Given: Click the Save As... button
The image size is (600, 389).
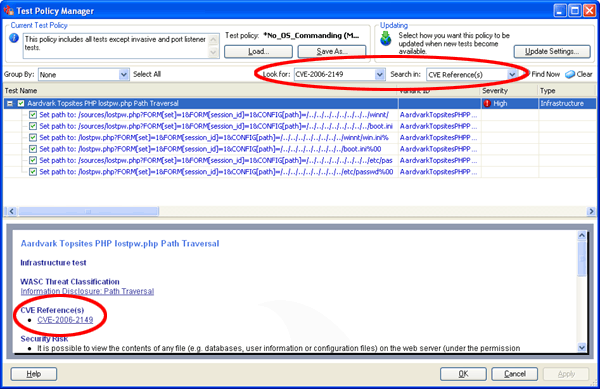Looking at the screenshot, I should point(332,51).
